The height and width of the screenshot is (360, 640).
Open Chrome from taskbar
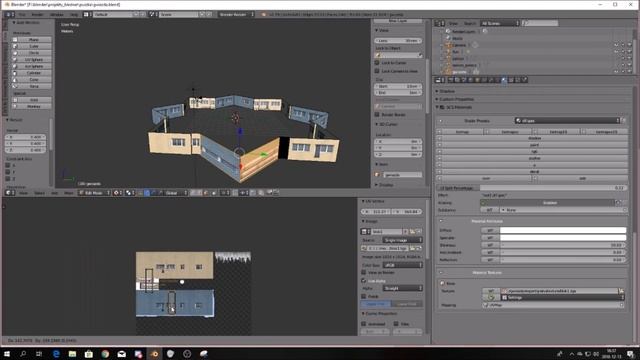(105, 353)
